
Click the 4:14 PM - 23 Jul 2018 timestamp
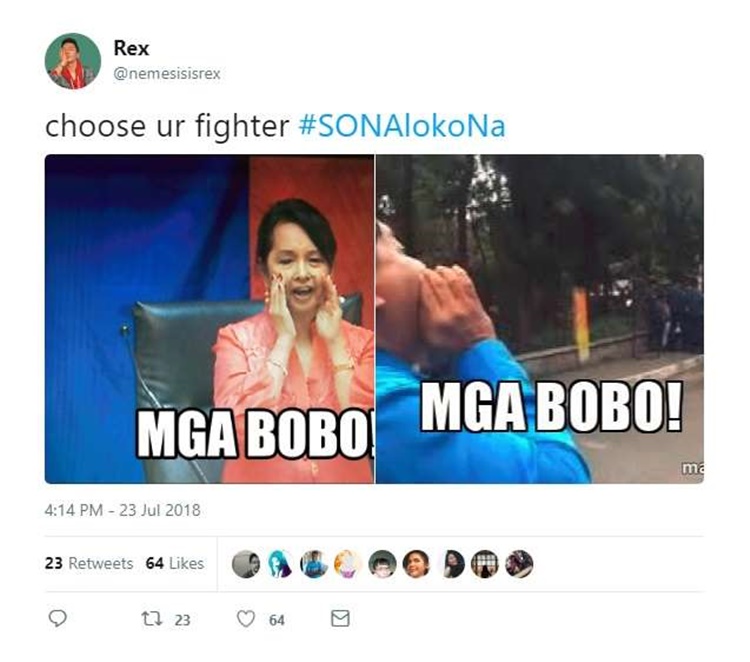(x=122, y=510)
